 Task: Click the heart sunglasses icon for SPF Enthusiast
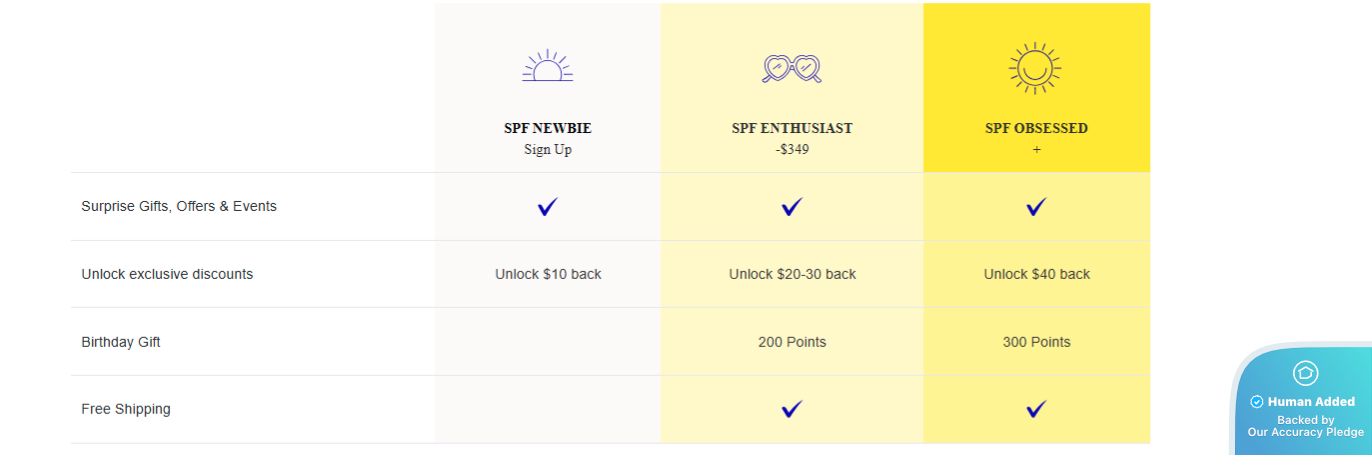click(x=791, y=68)
